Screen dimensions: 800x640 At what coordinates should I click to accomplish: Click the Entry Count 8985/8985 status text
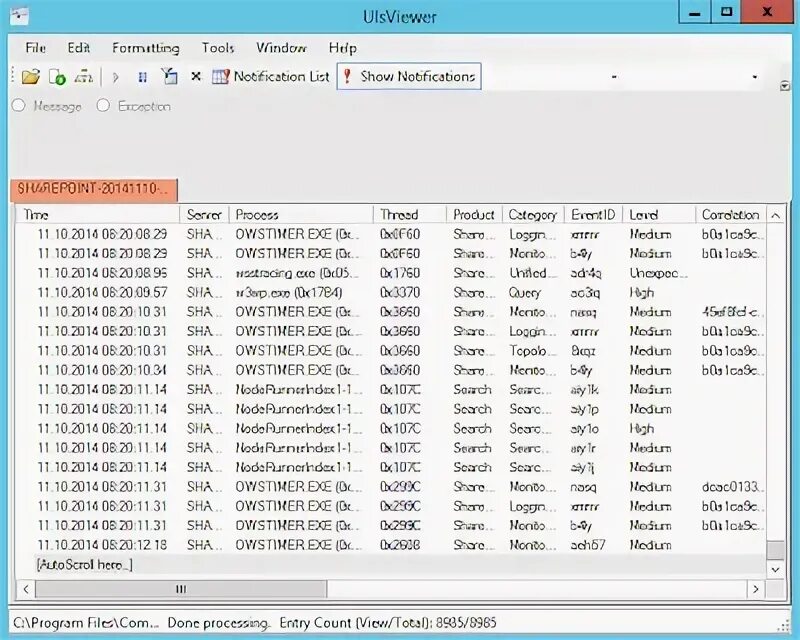[x=388, y=623]
